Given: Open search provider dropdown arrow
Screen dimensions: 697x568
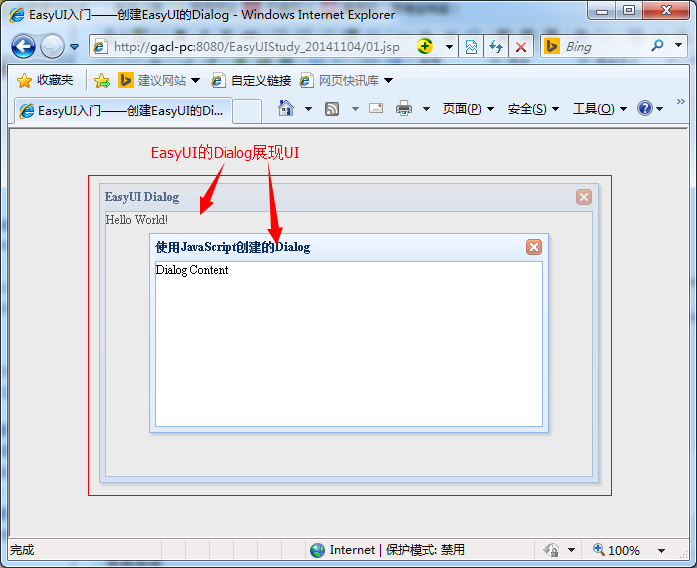Looking at the screenshot, I should (x=678, y=45).
